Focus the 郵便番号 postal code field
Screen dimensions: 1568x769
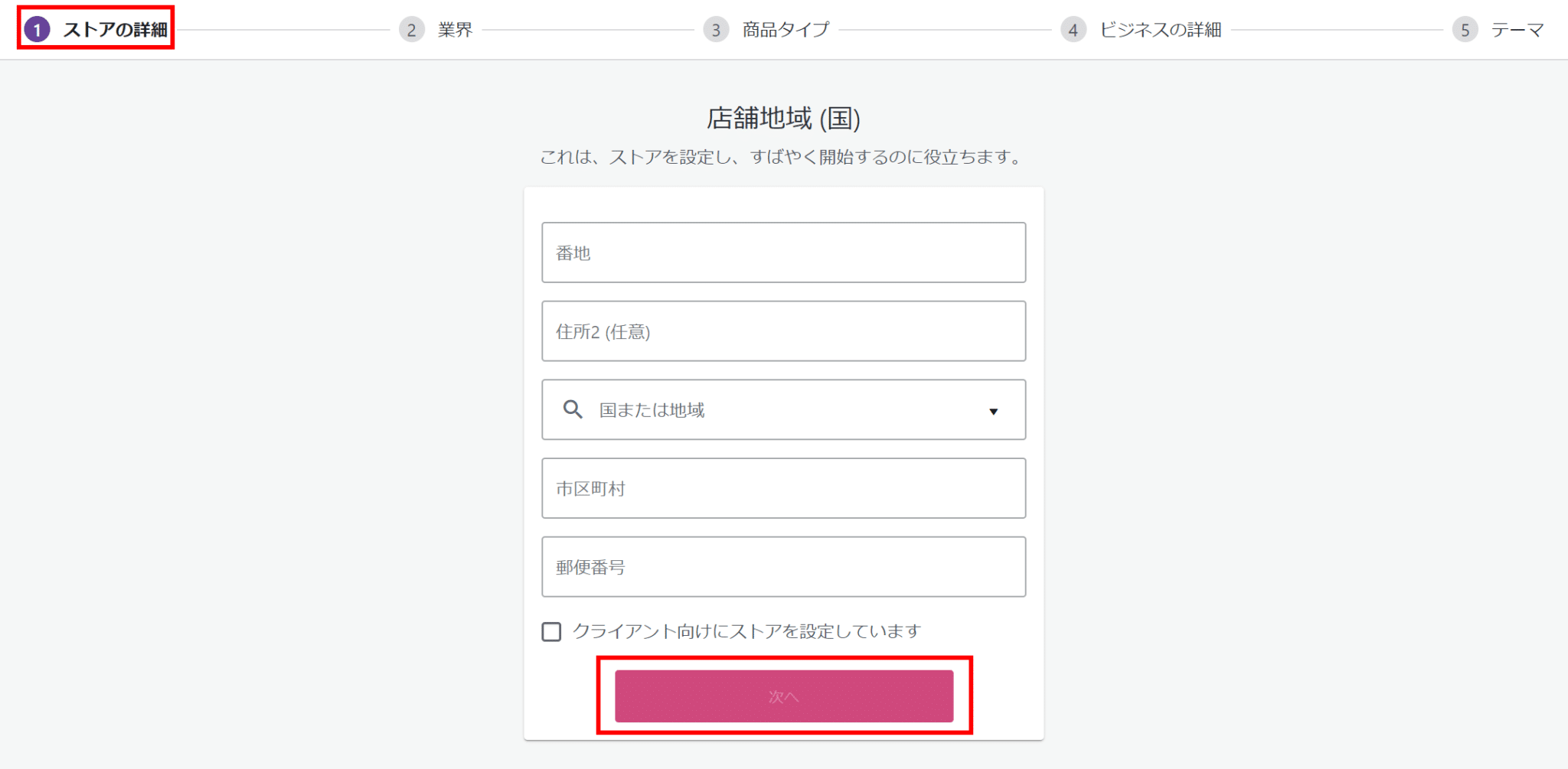click(x=783, y=567)
